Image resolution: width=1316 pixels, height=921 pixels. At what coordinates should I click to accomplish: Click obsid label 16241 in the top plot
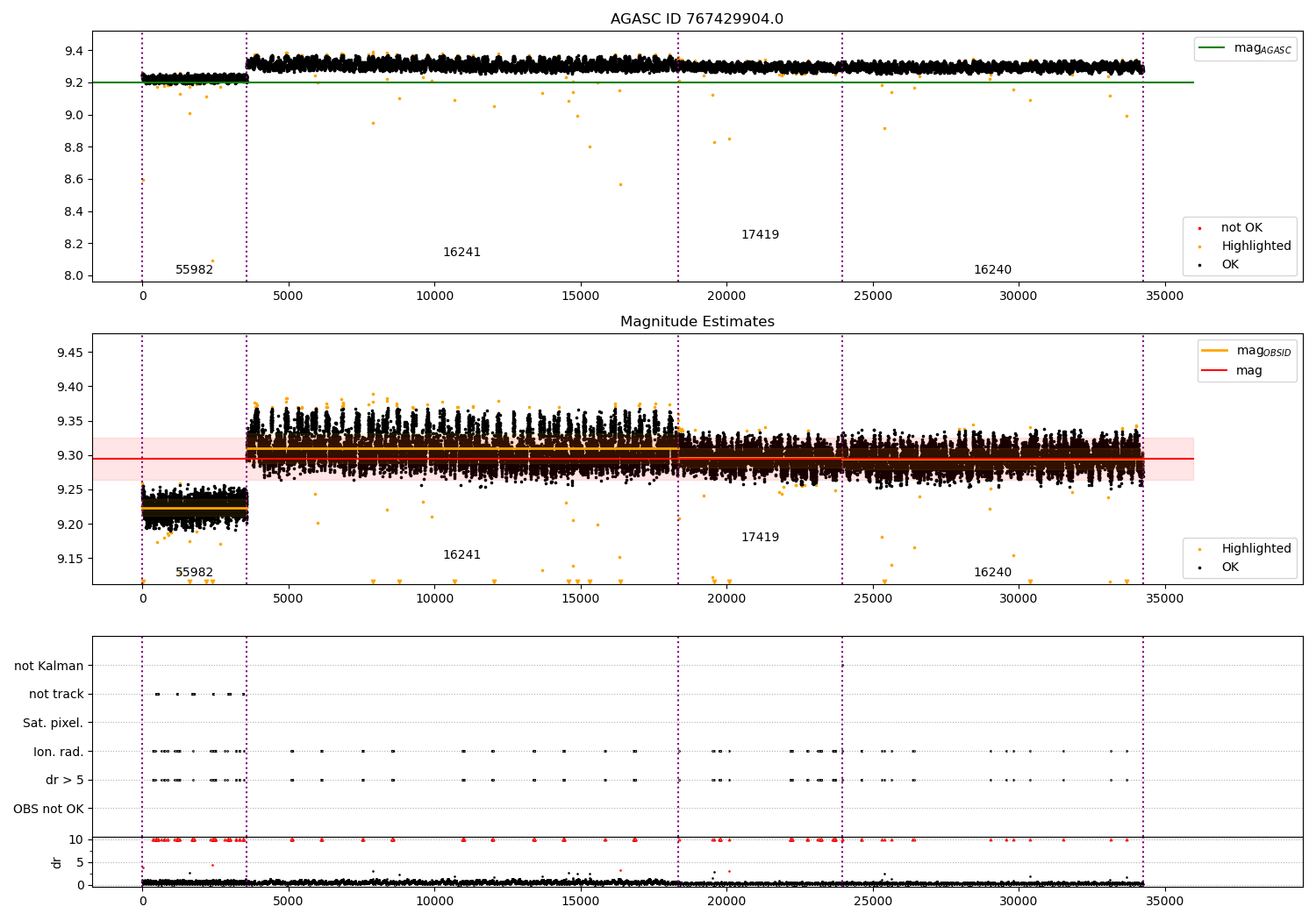[461, 253]
